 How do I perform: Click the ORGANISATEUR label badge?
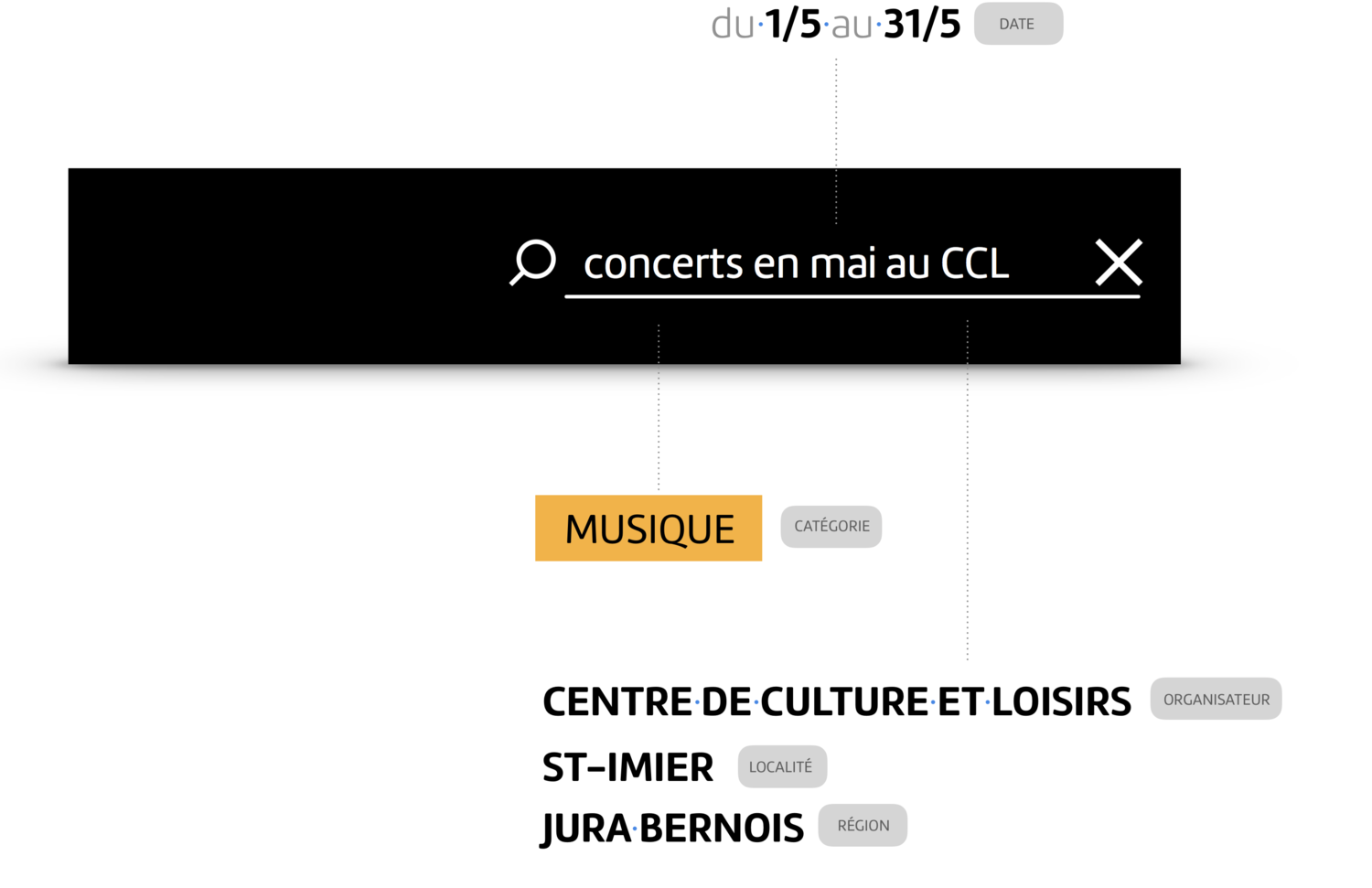[x=1216, y=699]
